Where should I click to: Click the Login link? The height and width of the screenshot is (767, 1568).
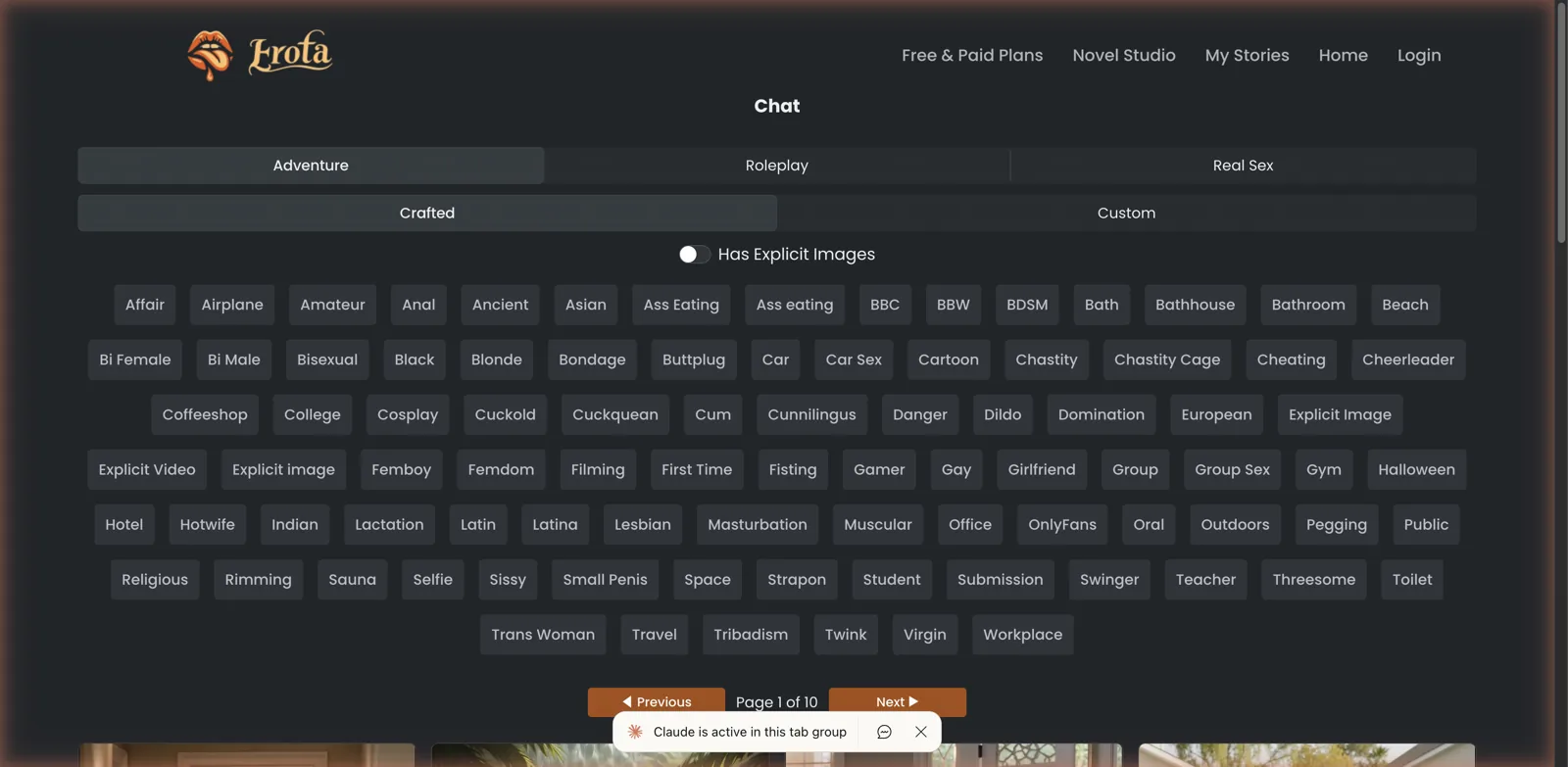click(x=1419, y=56)
